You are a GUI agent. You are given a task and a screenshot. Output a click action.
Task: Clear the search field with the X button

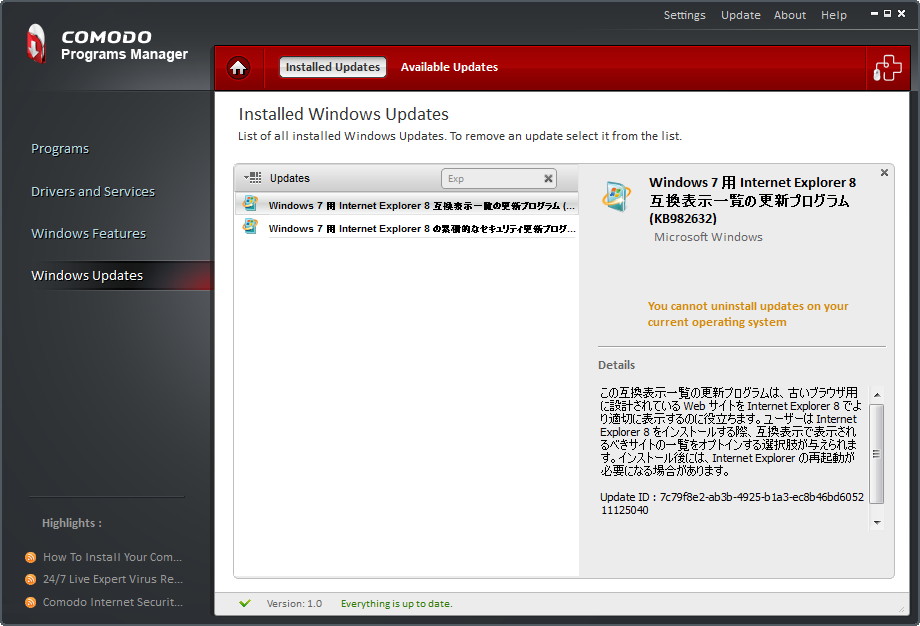click(x=547, y=178)
